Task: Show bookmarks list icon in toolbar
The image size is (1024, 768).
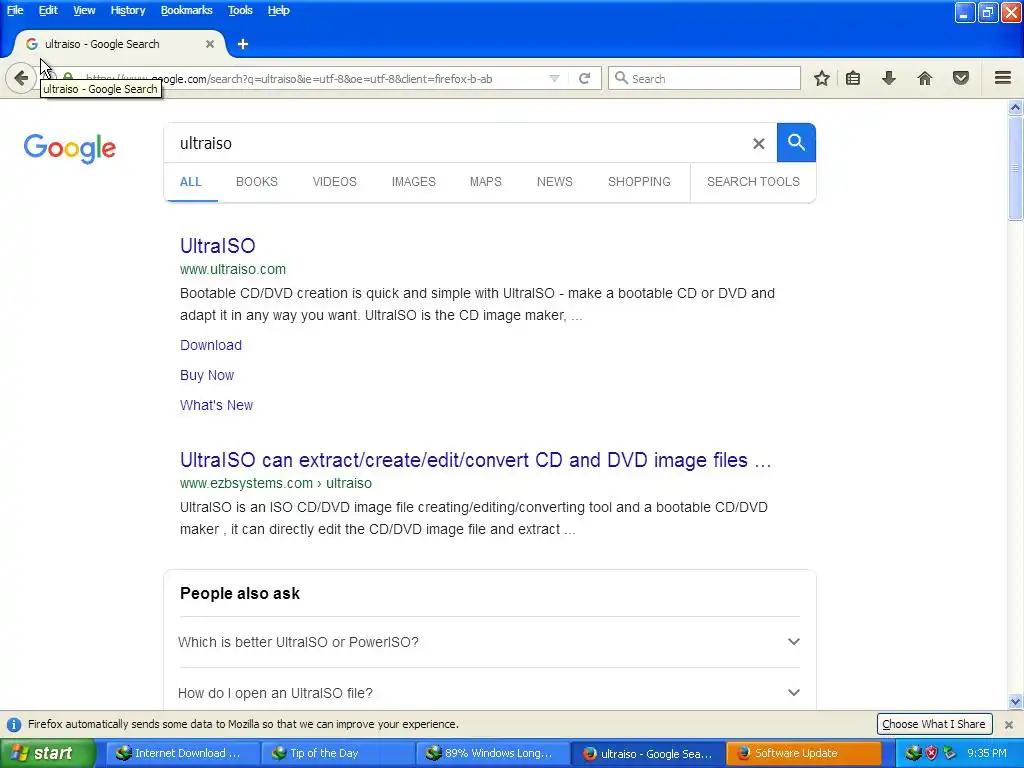Action: coord(852,78)
